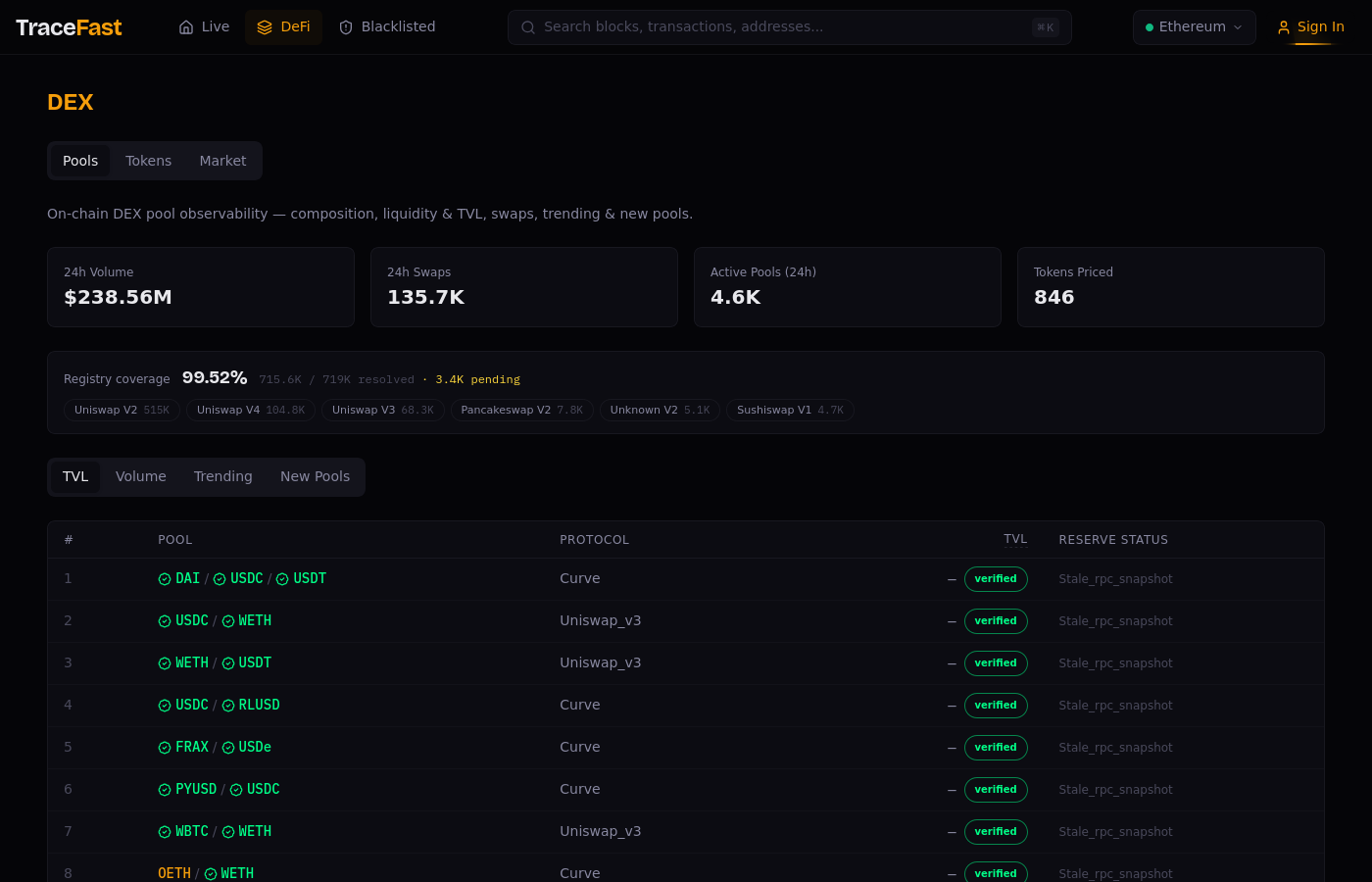The width and height of the screenshot is (1372, 882).
Task: Click the Uniswap V4 104.8K chip
Action: [251, 410]
